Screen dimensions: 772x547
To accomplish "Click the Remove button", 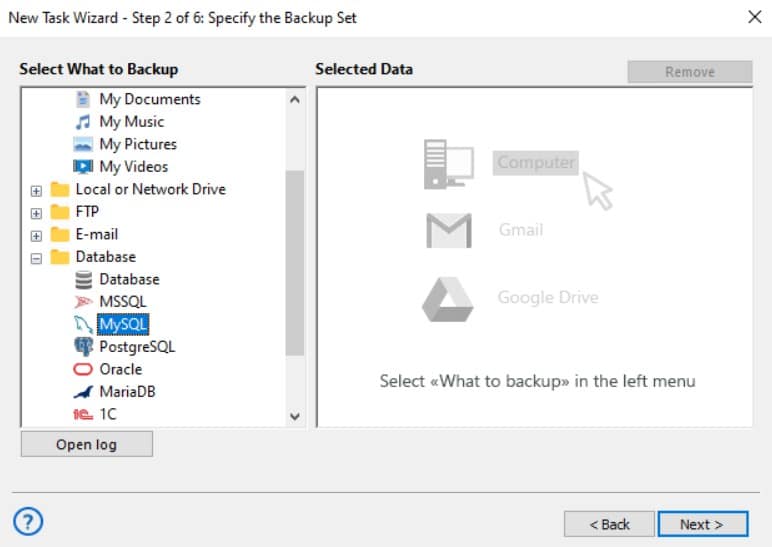I will (x=690, y=72).
